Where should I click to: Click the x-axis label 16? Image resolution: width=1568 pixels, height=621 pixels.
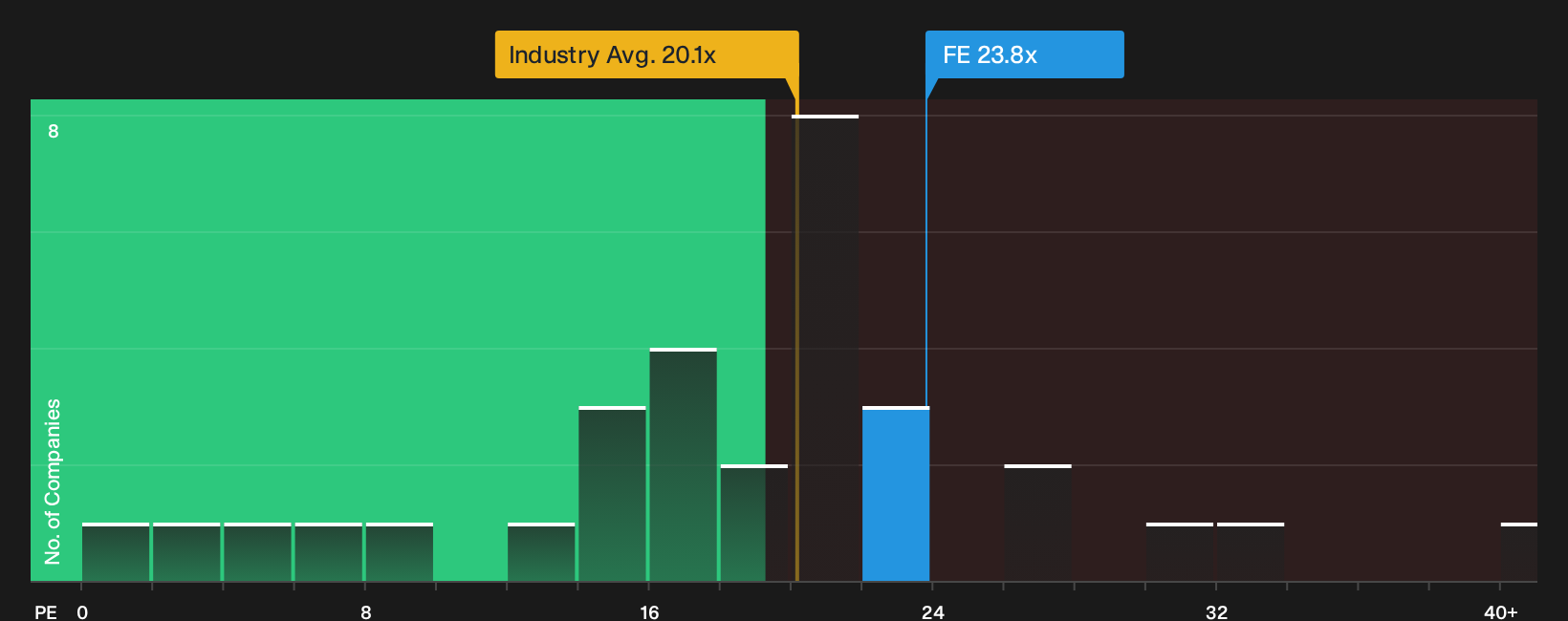tap(649, 611)
